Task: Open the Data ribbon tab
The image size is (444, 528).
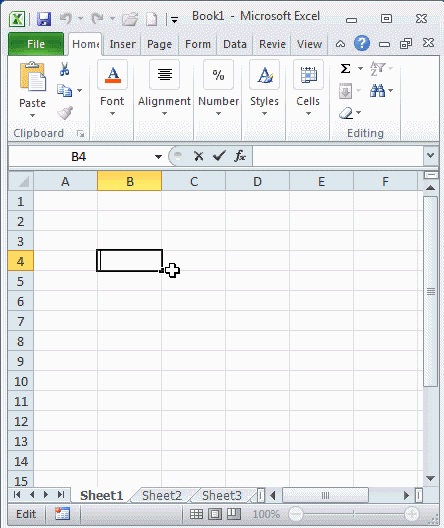Action: coord(235,44)
